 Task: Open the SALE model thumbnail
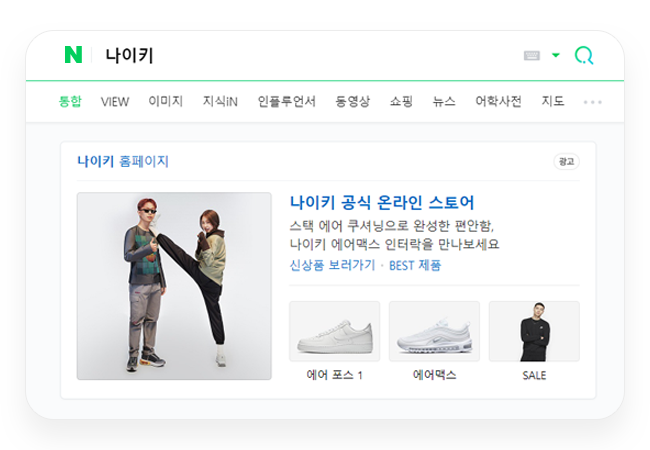coord(534,331)
